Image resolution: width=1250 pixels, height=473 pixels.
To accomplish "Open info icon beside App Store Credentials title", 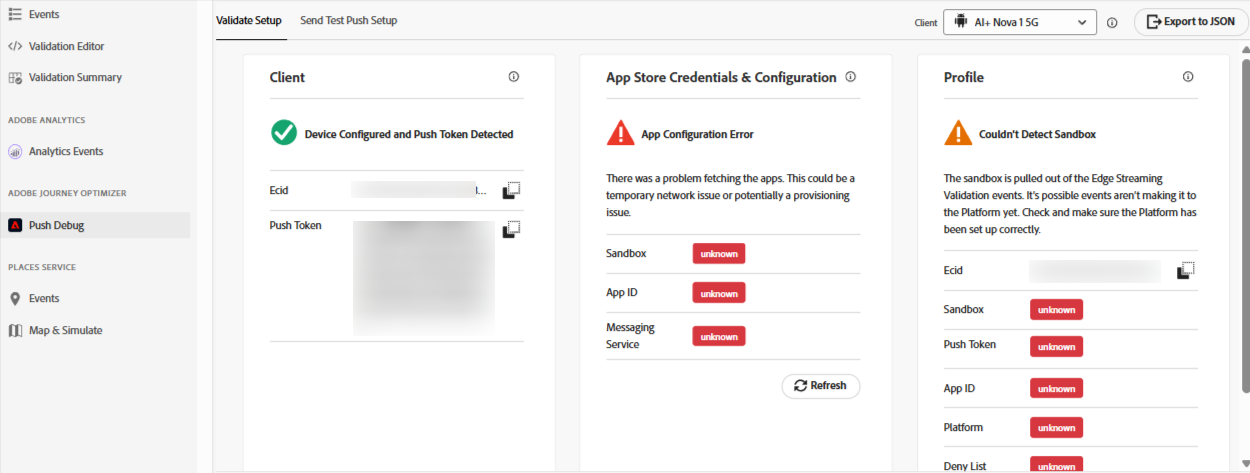I will tap(851, 77).
